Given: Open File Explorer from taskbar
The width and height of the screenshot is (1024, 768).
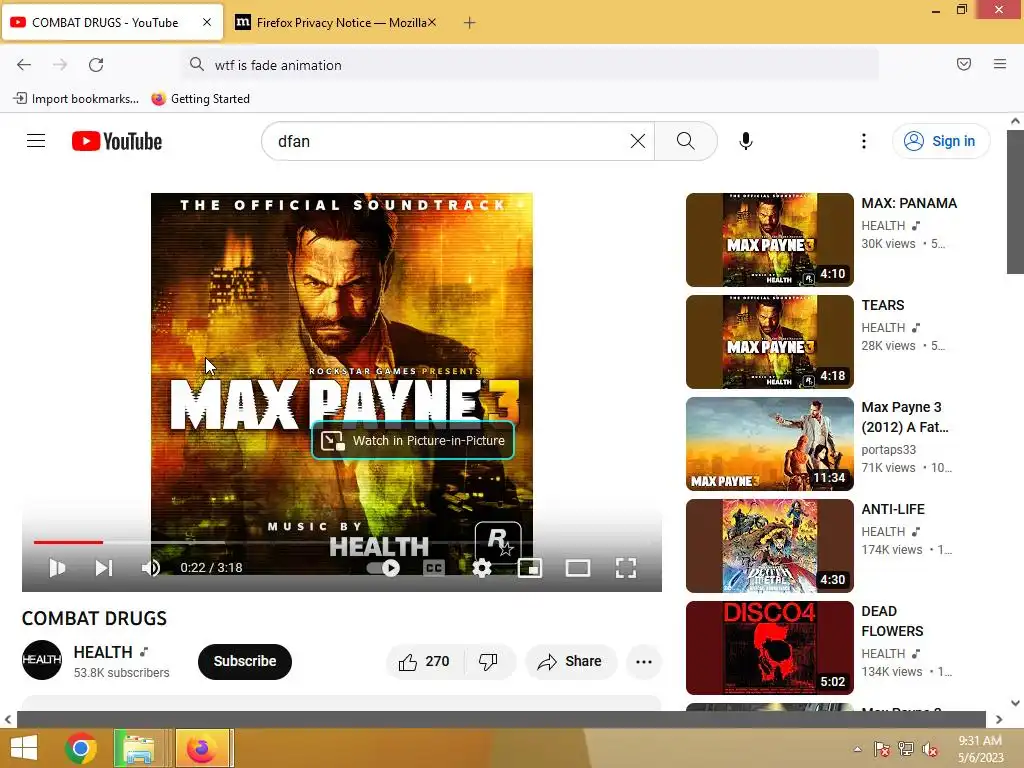Looking at the screenshot, I should click(x=139, y=748).
